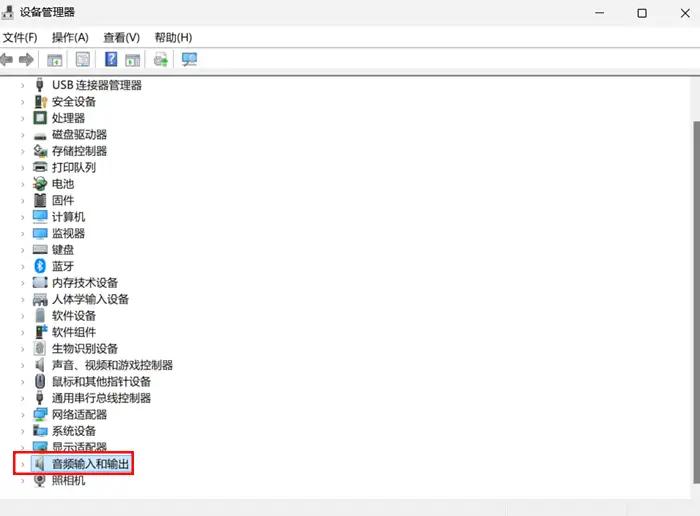The height and width of the screenshot is (516, 700).
Task: Click the forward arrow in toolbar
Action: point(27,60)
